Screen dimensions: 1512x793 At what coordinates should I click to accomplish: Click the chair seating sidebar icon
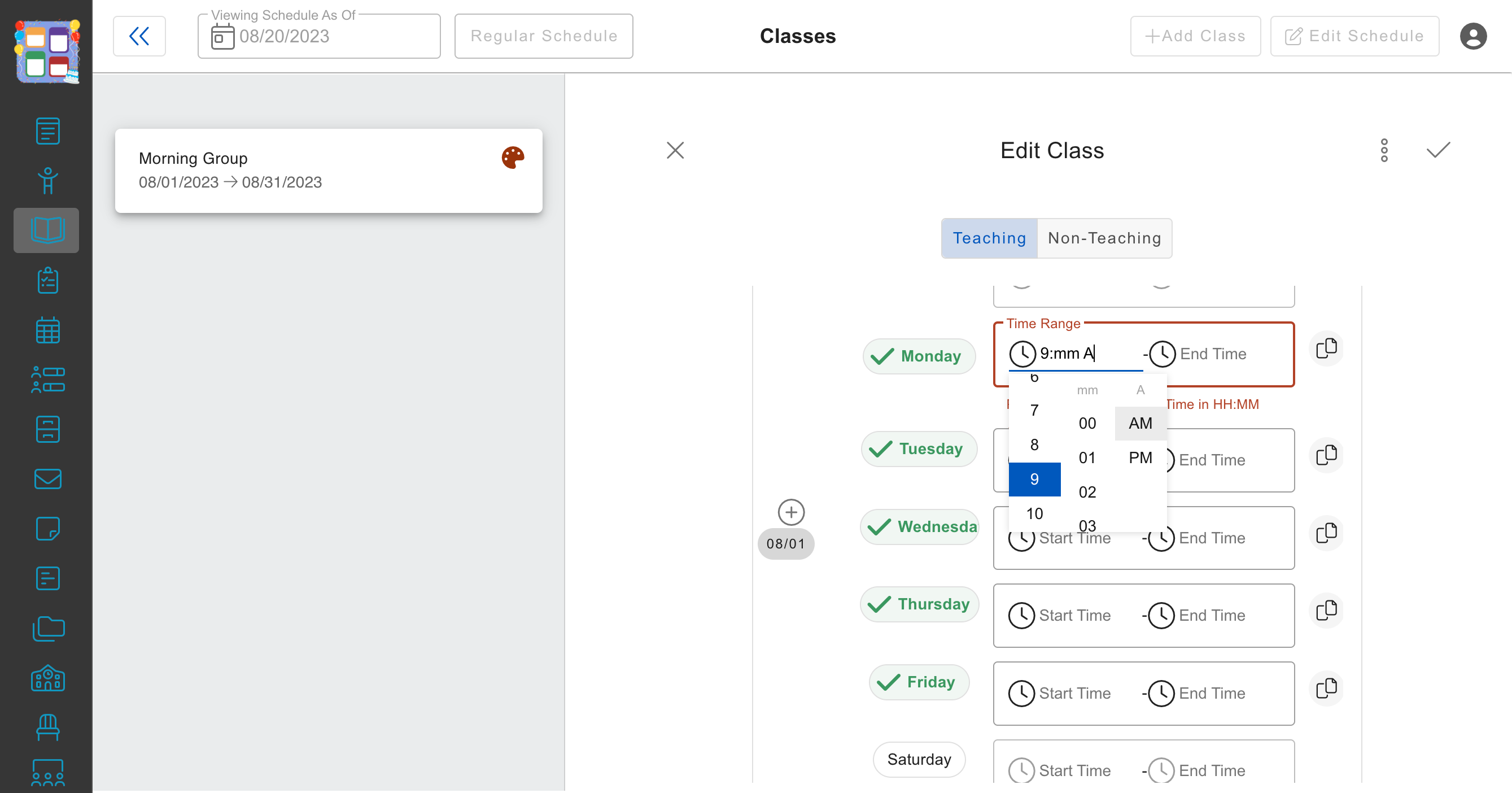(48, 728)
